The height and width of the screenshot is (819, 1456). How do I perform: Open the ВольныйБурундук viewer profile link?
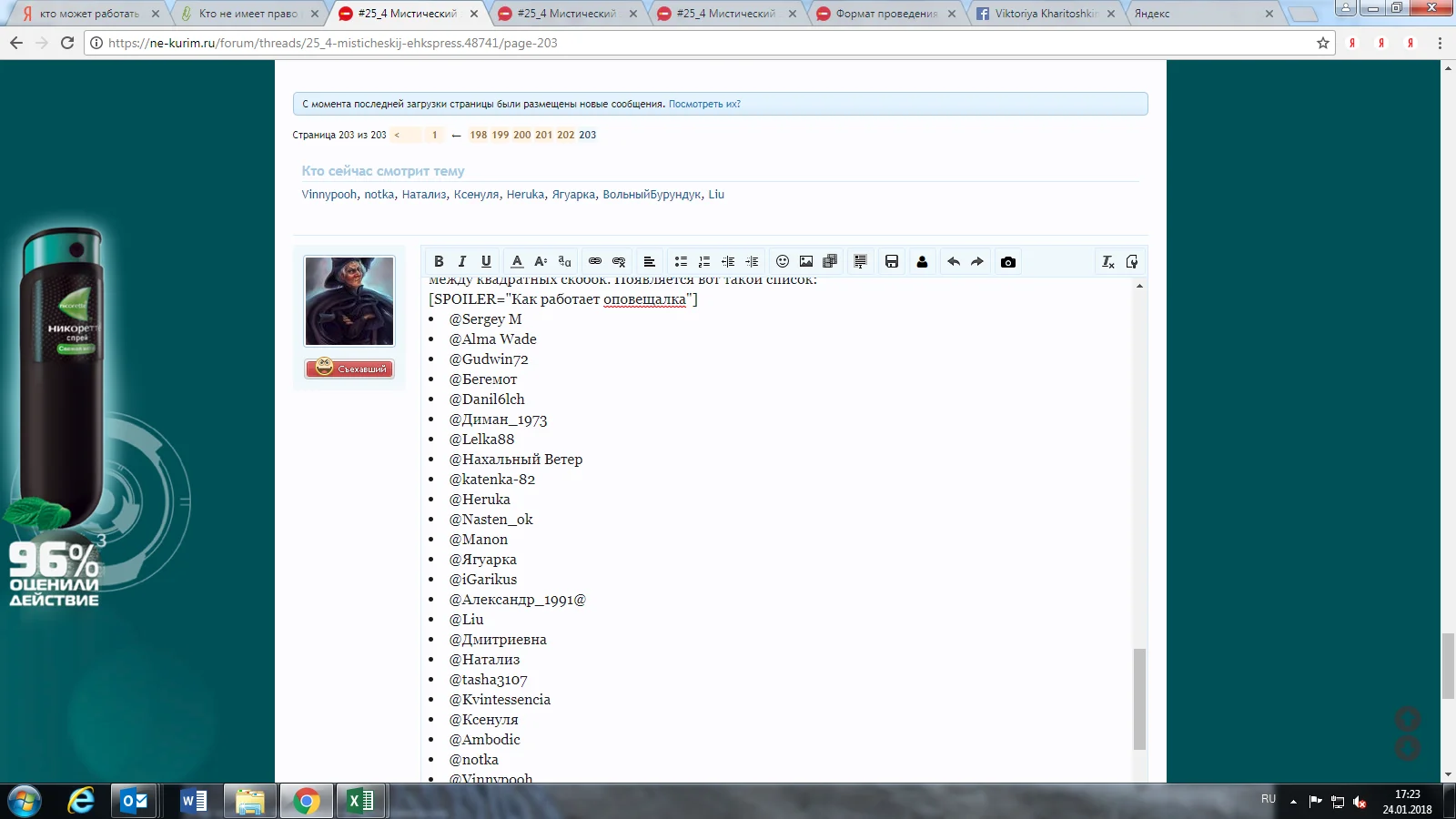tap(652, 195)
